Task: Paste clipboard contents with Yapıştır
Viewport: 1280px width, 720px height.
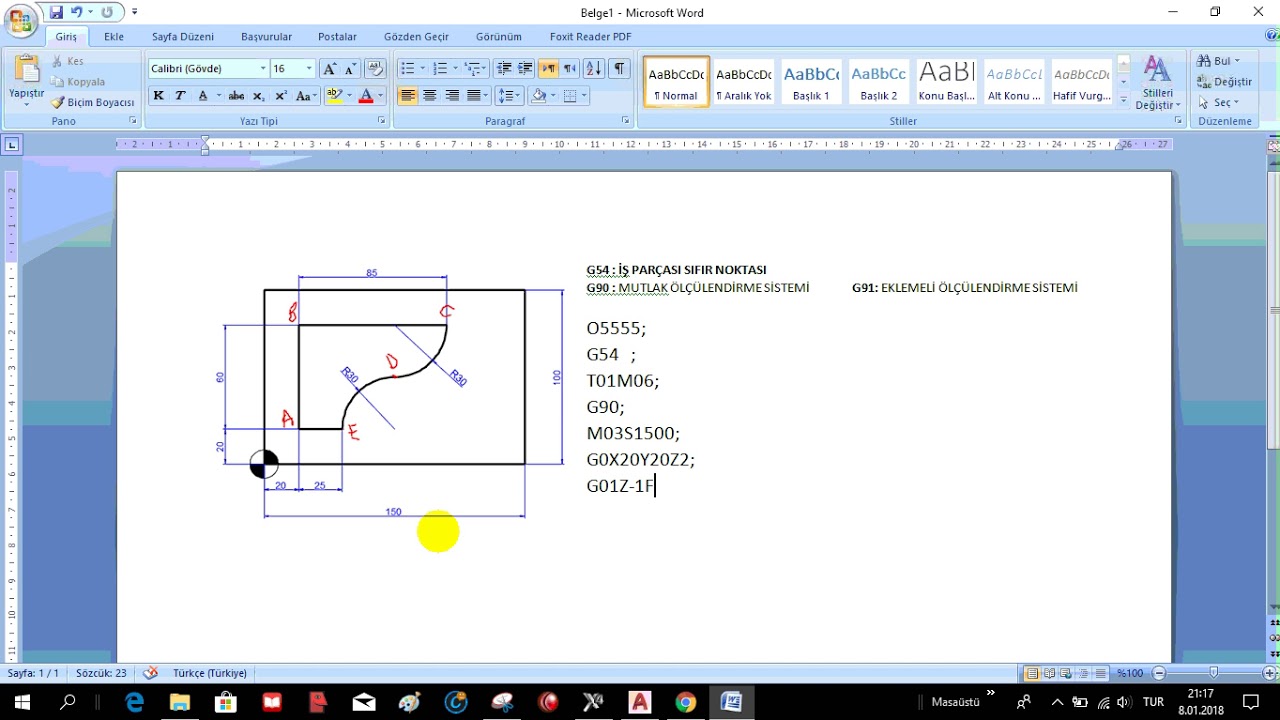Action: point(27,78)
